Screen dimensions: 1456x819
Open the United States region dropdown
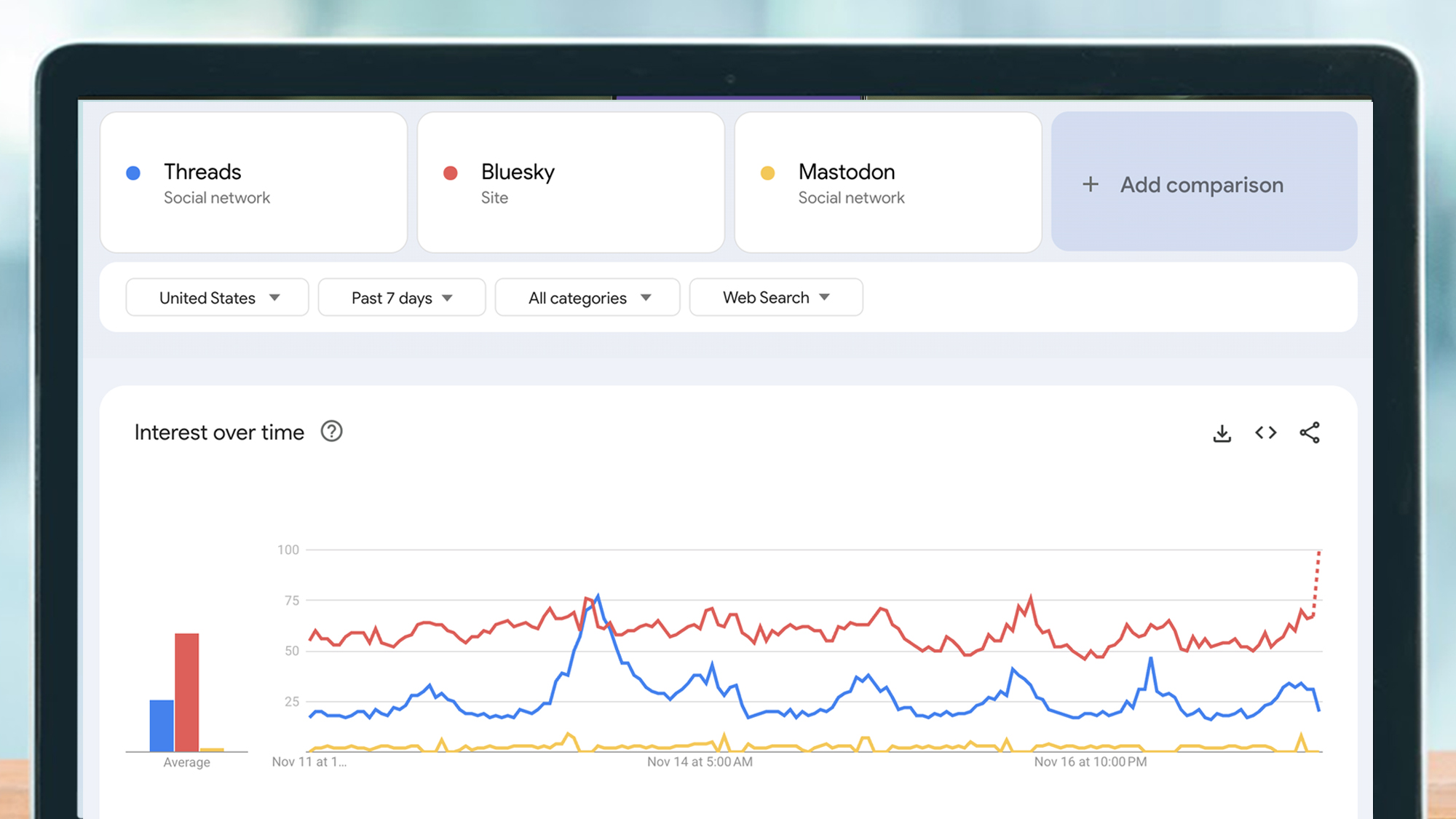[217, 297]
